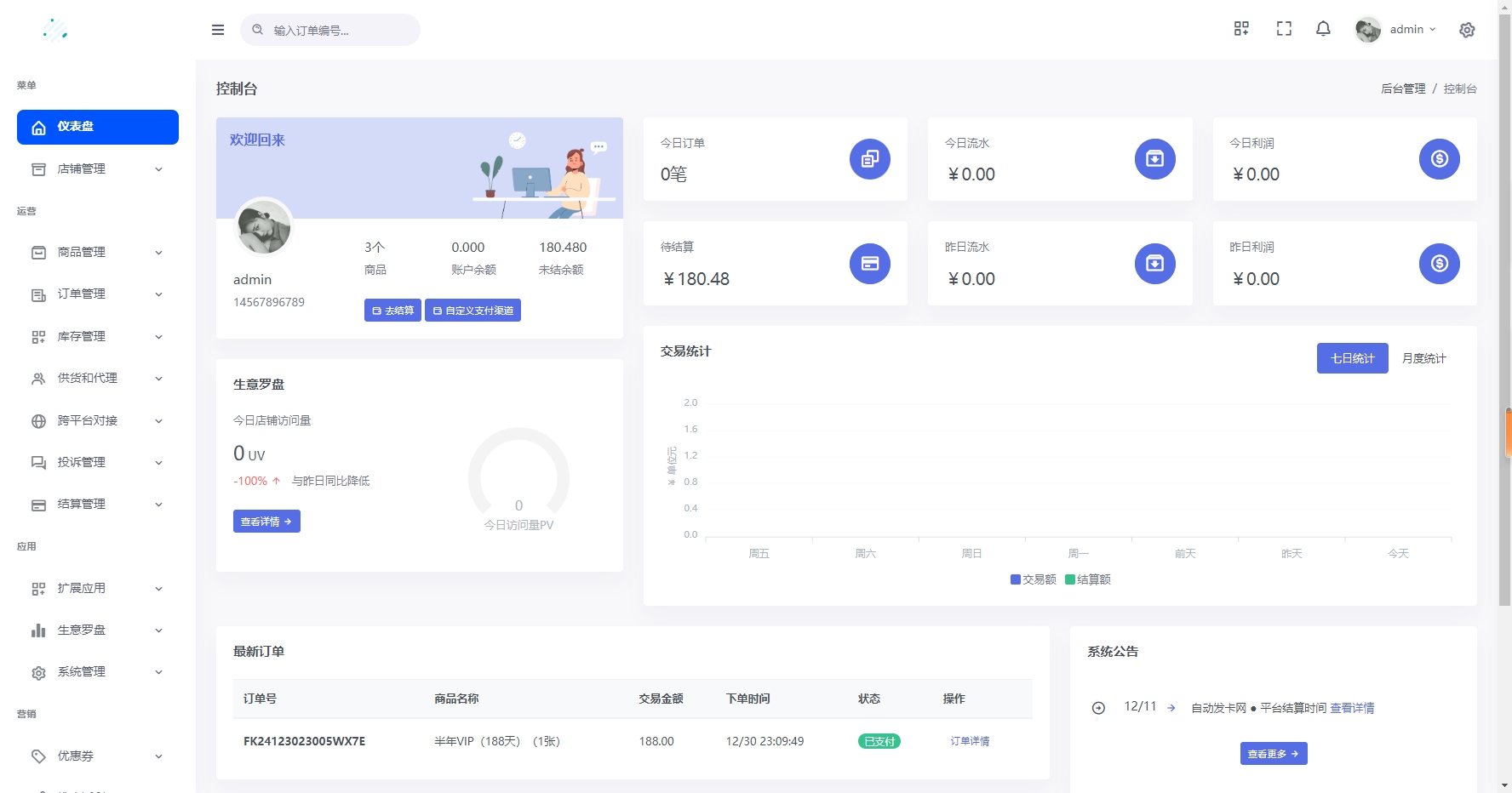Switch to the 七日统计 tab
Viewport: 1512px width, 793px height.
pyautogui.click(x=1353, y=358)
